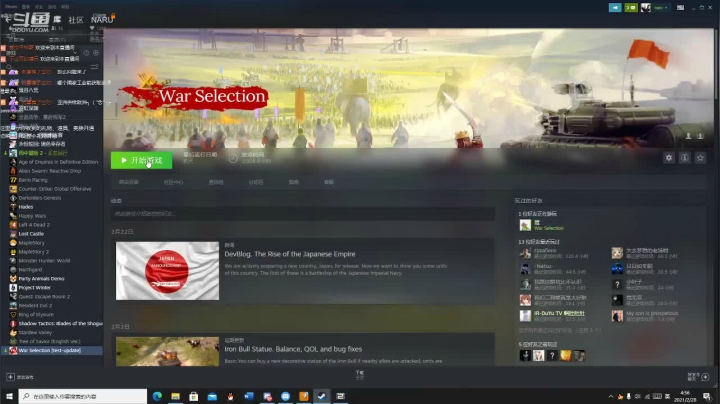Open the account avatar dropdown in top bar

tap(655, 8)
